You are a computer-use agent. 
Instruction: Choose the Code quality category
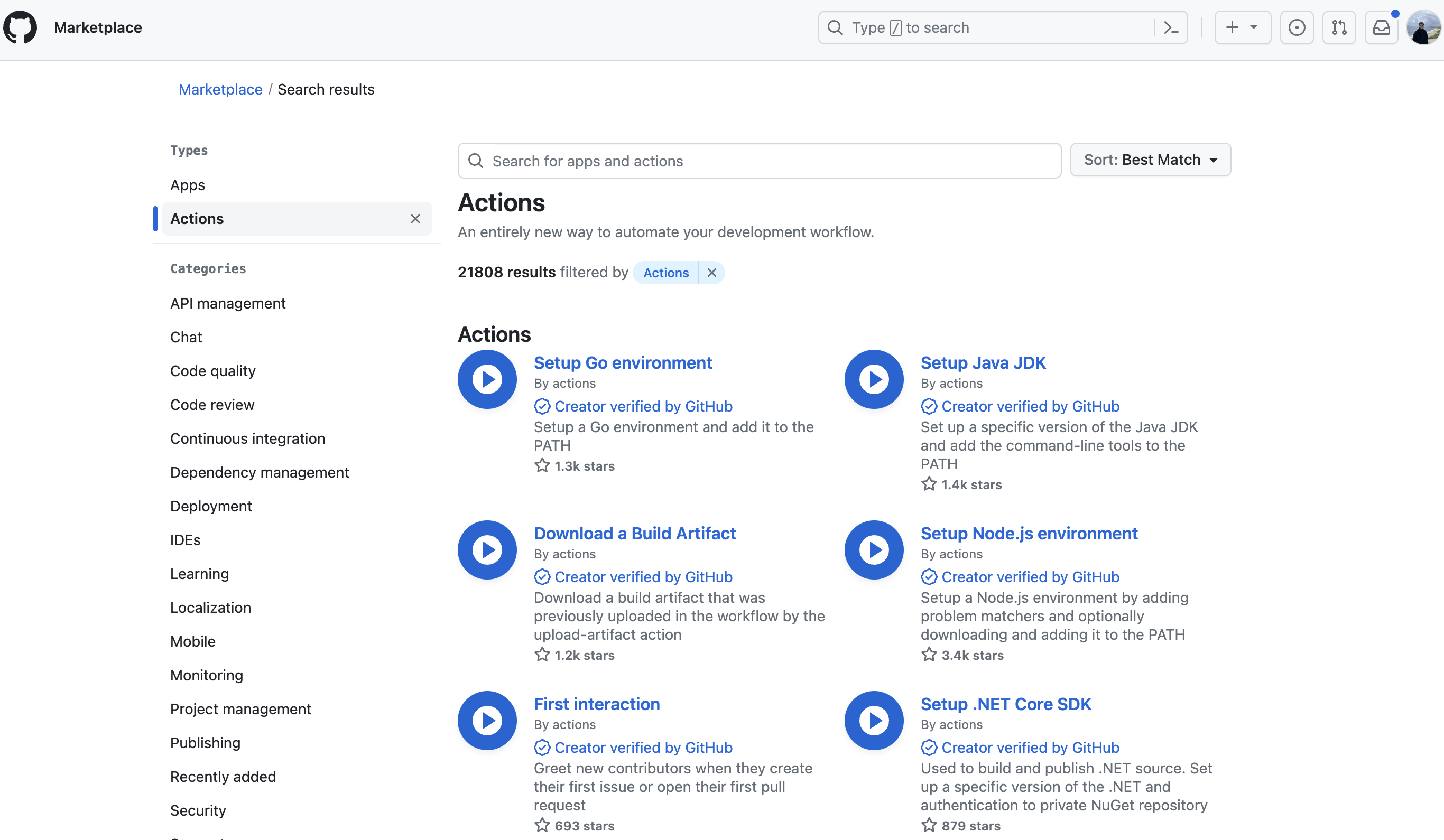pos(212,371)
